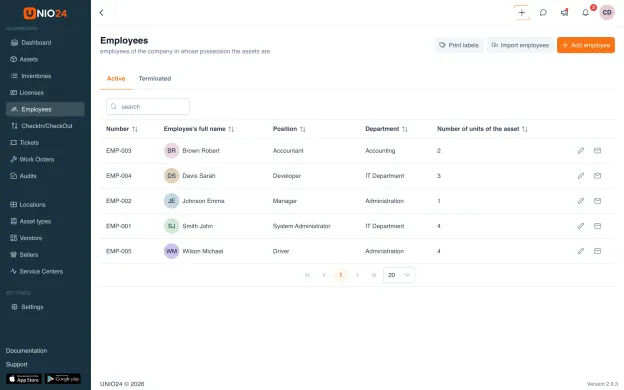The width and height of the screenshot is (624, 390).
Task: Open Support link
Action: 17,365
